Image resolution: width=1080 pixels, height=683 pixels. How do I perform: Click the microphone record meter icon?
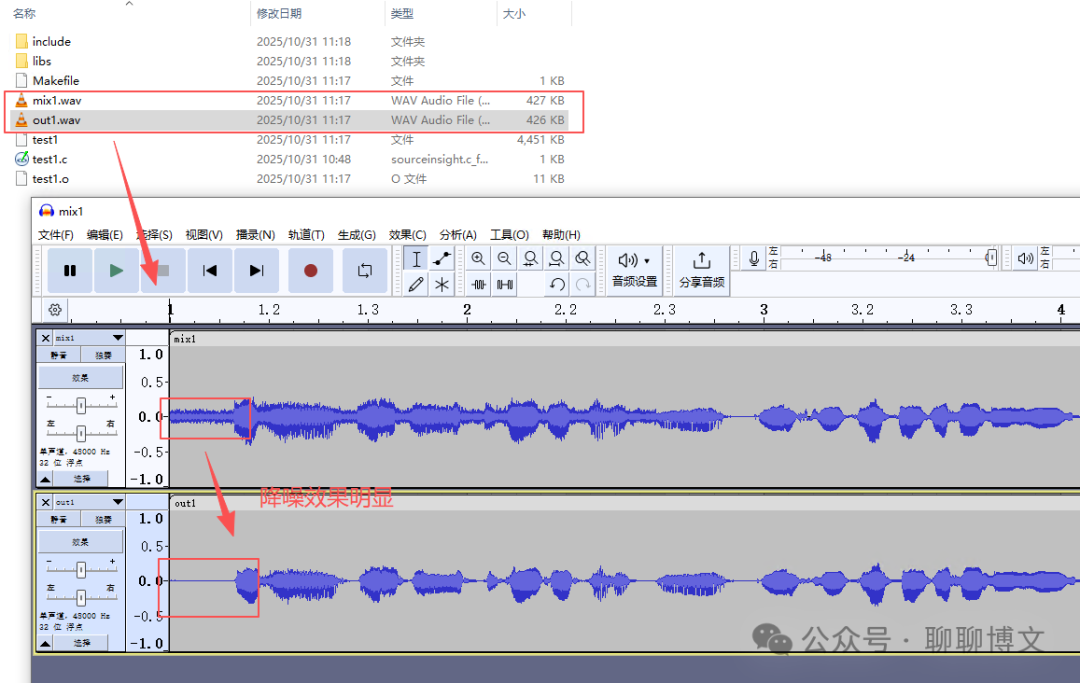[754, 259]
